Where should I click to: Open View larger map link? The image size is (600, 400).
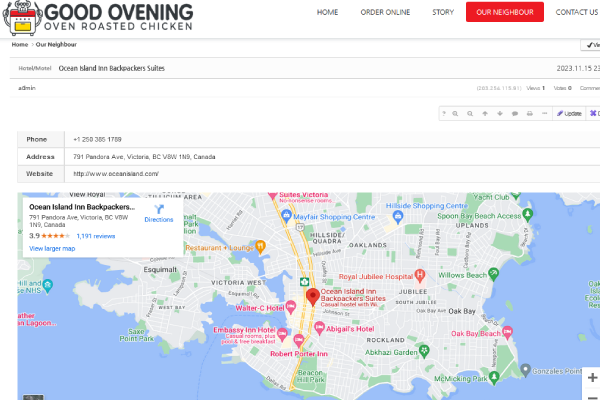(x=52, y=248)
